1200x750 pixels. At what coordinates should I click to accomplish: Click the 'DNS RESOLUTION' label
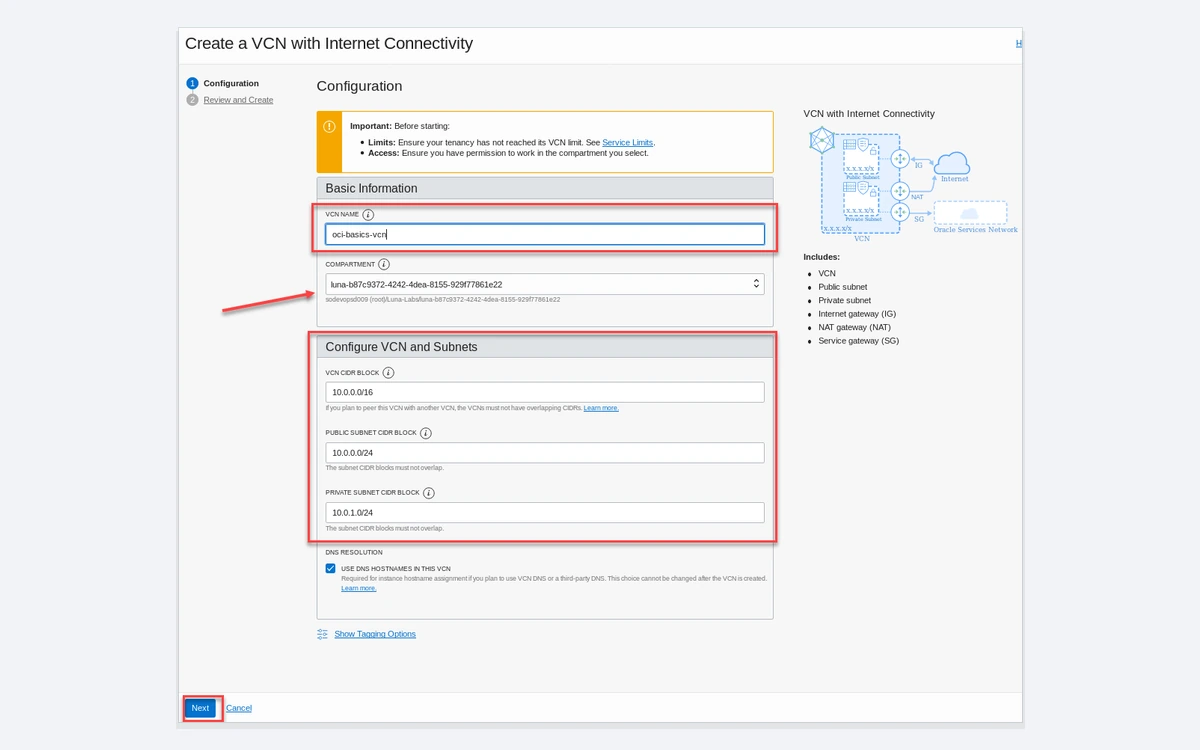point(354,552)
